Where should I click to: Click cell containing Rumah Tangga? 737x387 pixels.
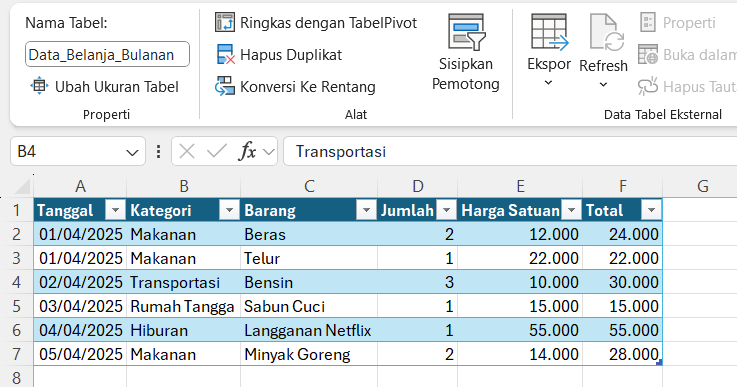tap(183, 306)
